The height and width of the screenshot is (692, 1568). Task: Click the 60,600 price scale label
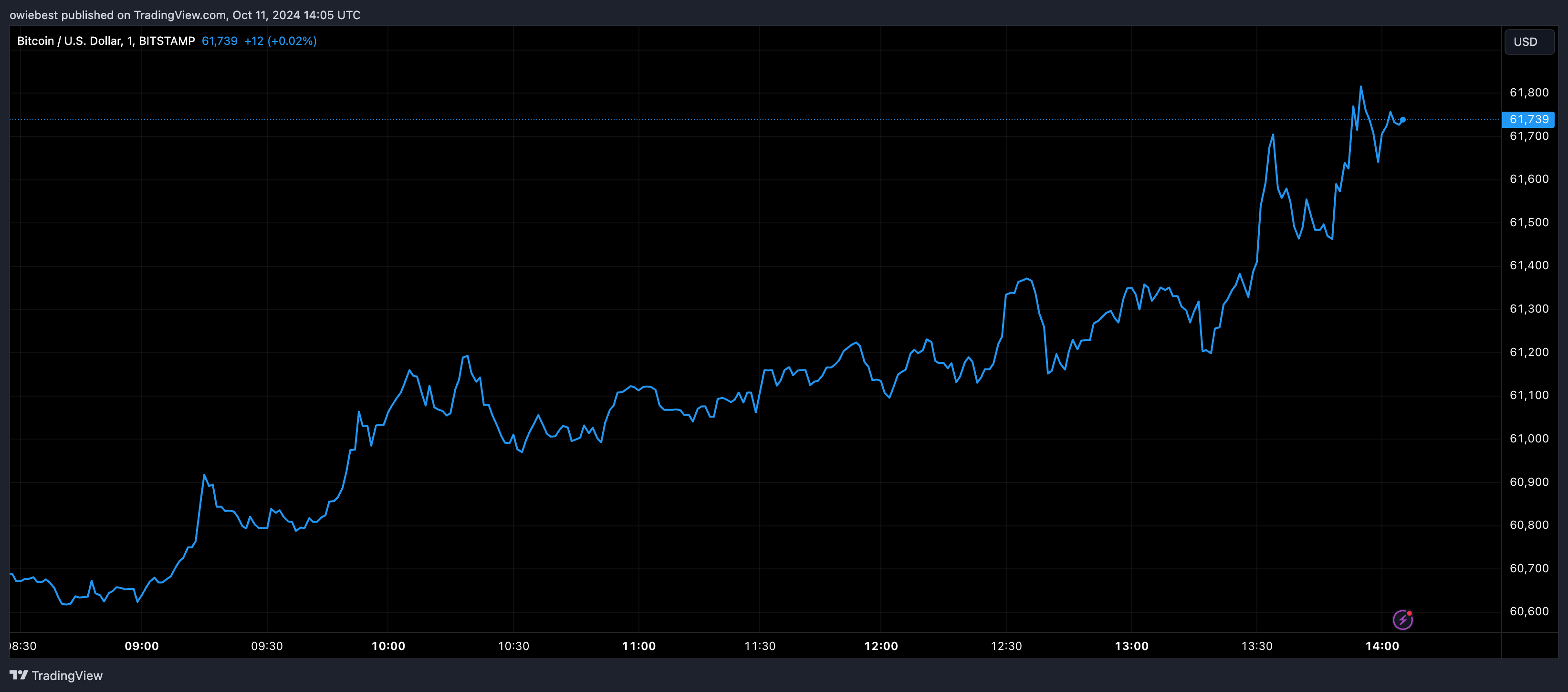pos(1528,611)
